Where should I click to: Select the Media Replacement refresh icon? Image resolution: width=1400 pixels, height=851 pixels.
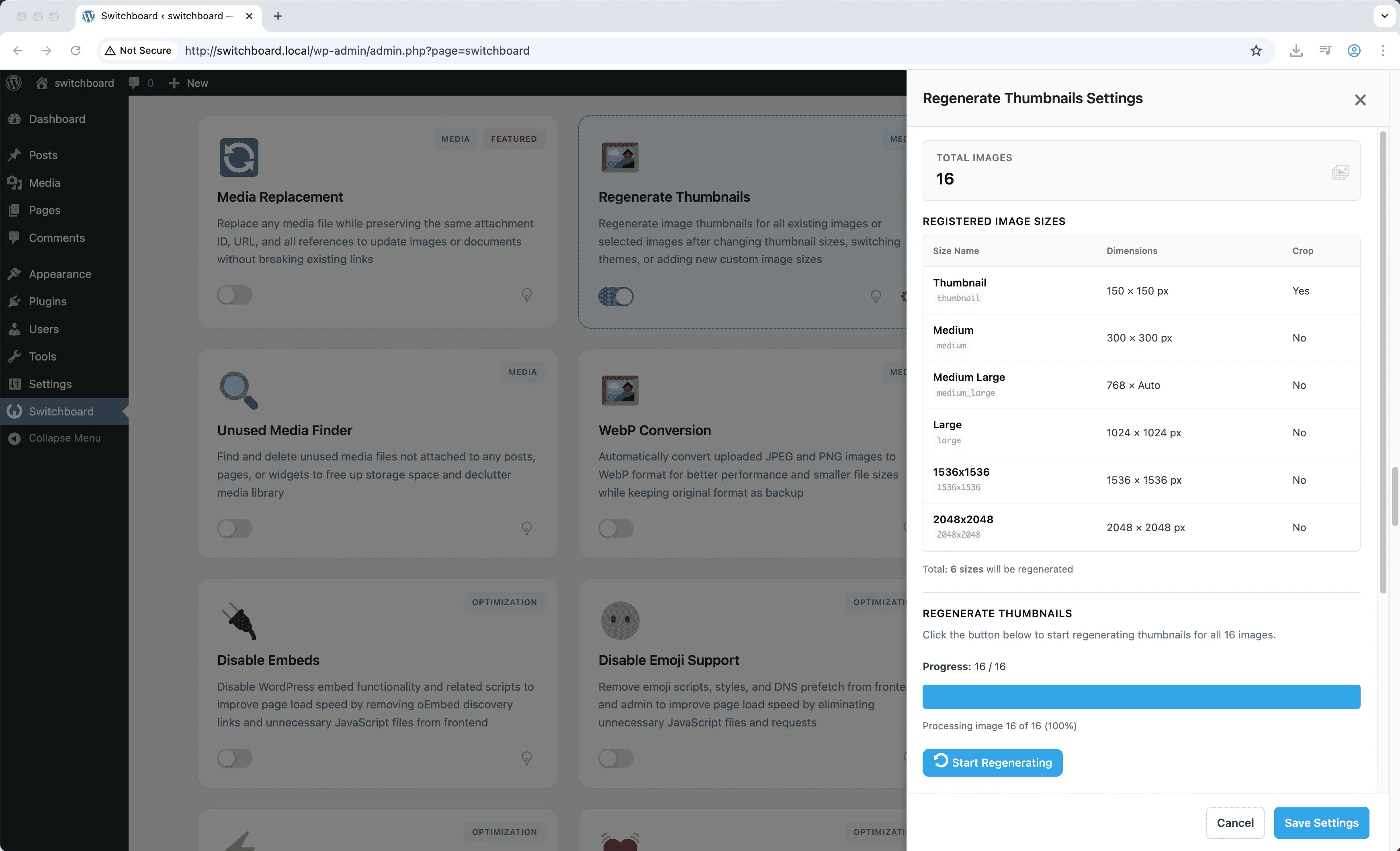[x=238, y=158]
